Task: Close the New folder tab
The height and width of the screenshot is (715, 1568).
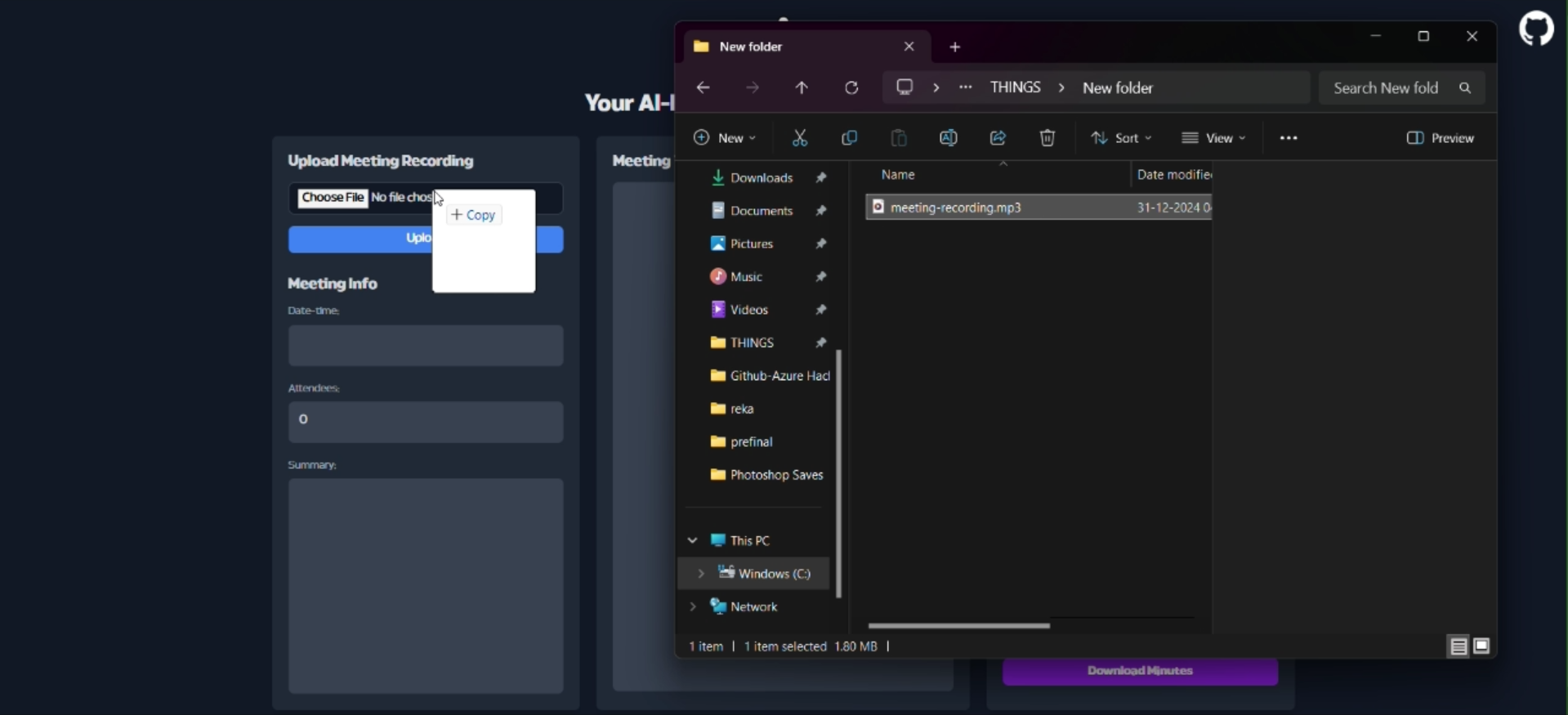Action: pyautogui.click(x=910, y=47)
